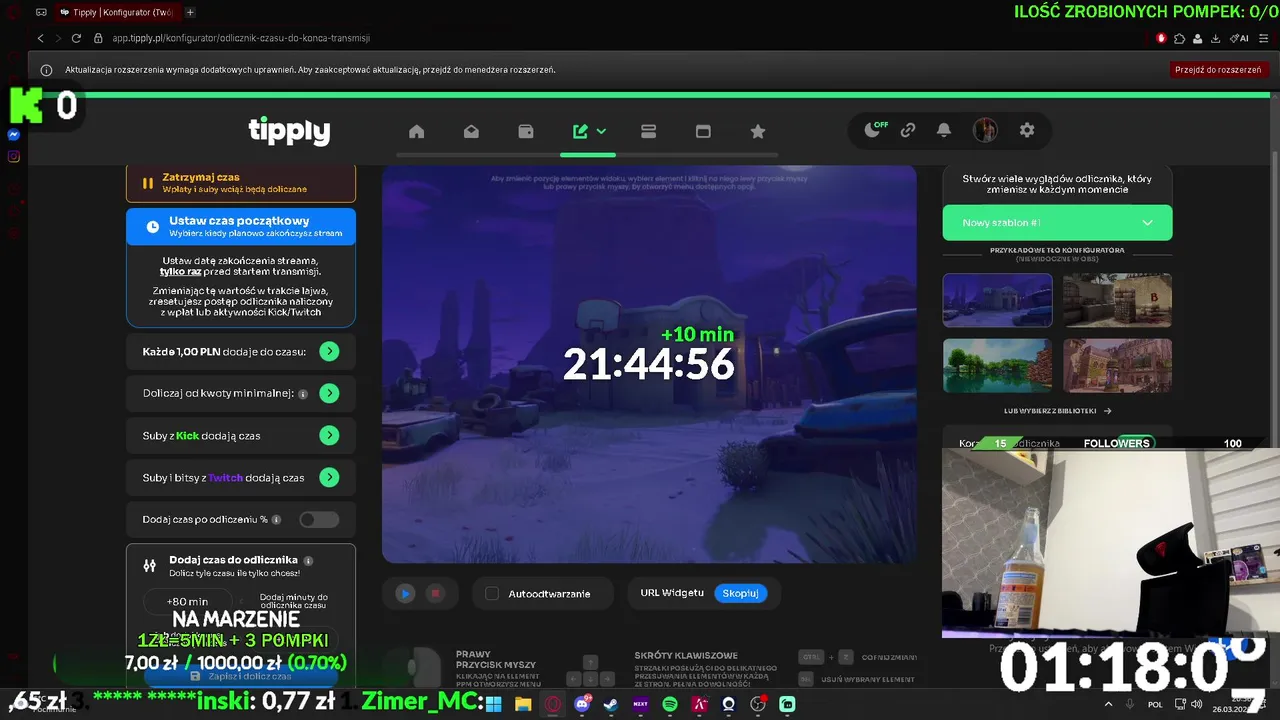Click Zatrzymaj czas pause button
This screenshot has height=720, width=1280.
coord(241,183)
